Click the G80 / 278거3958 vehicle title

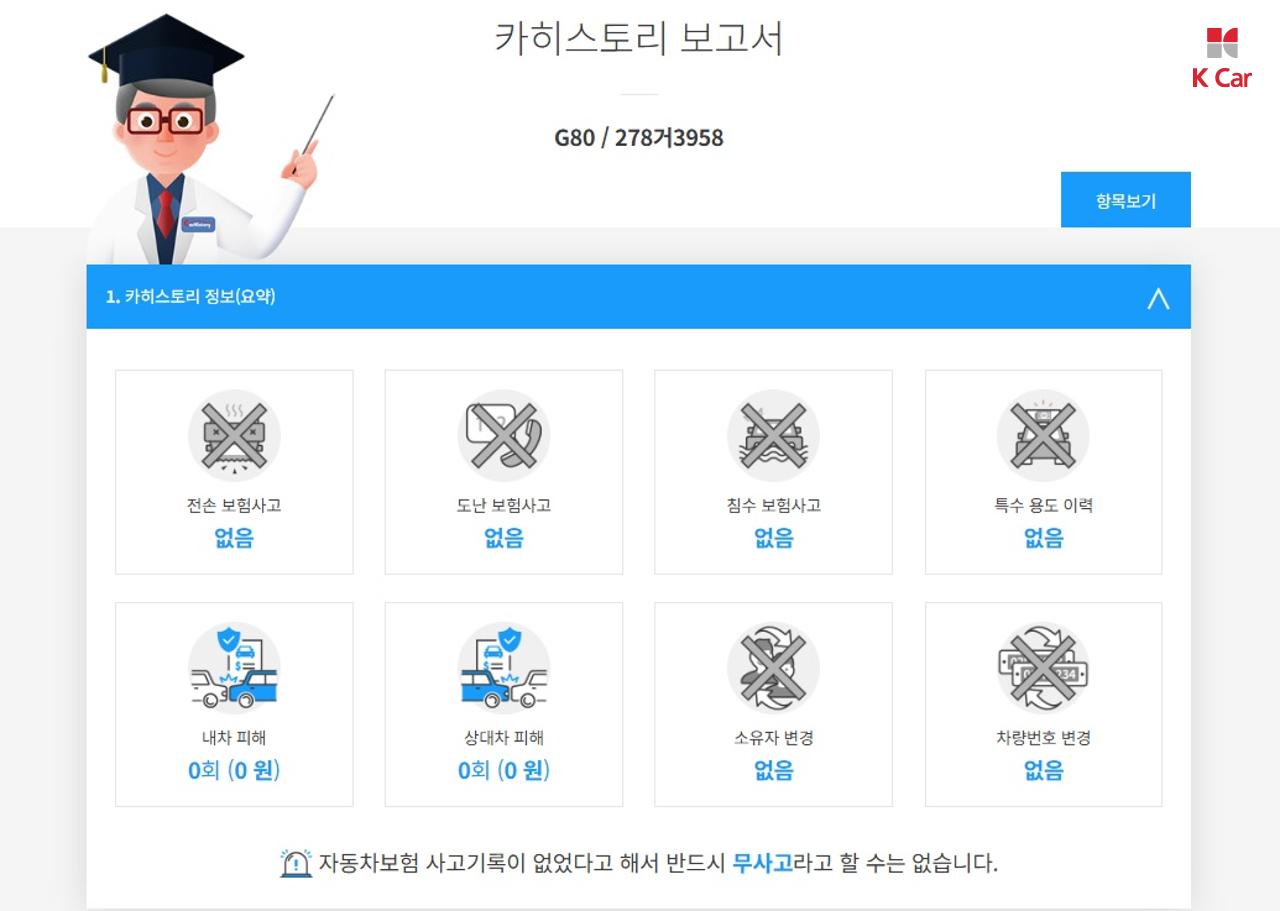click(x=639, y=138)
